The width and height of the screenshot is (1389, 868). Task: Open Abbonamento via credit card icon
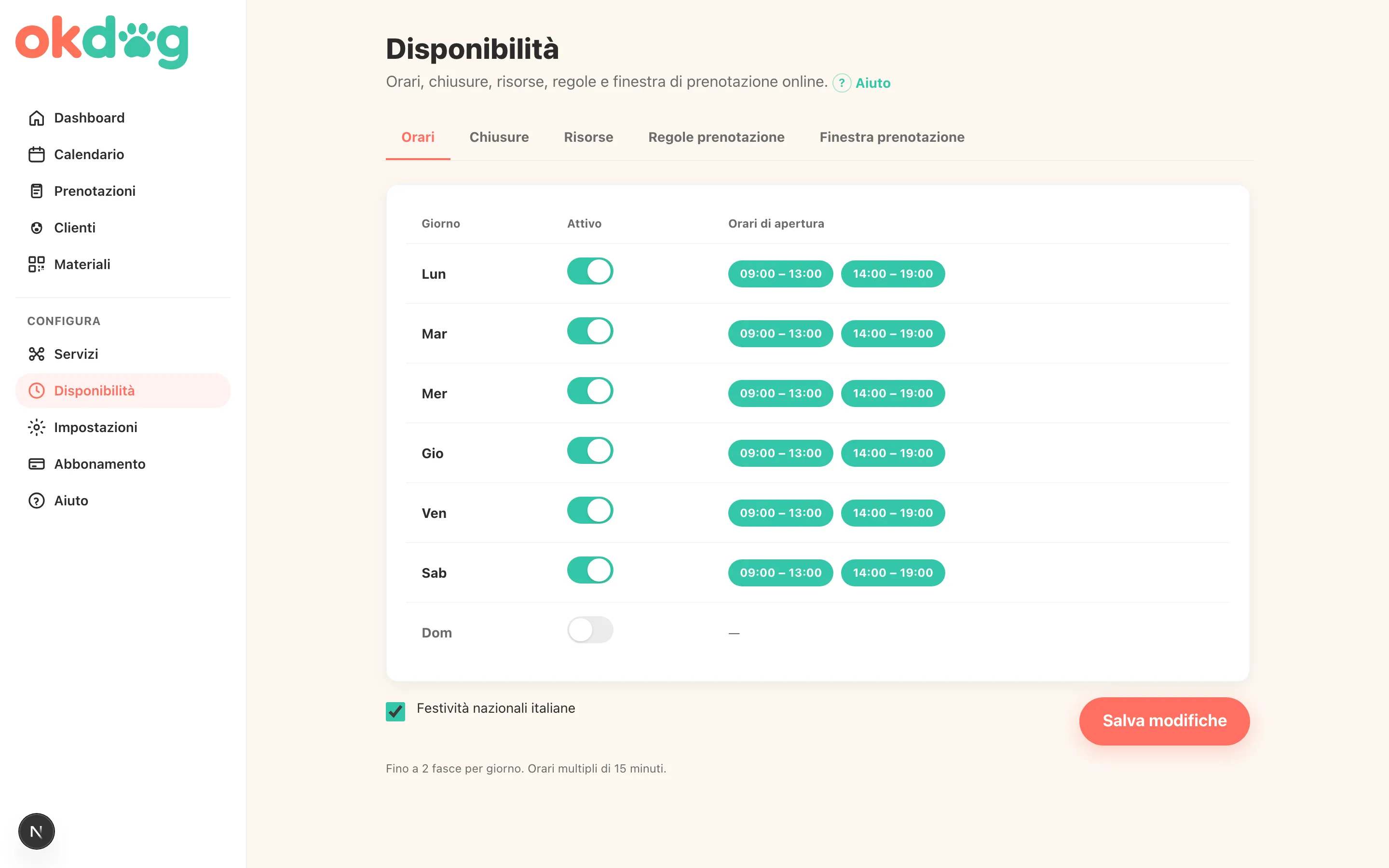pyautogui.click(x=36, y=464)
